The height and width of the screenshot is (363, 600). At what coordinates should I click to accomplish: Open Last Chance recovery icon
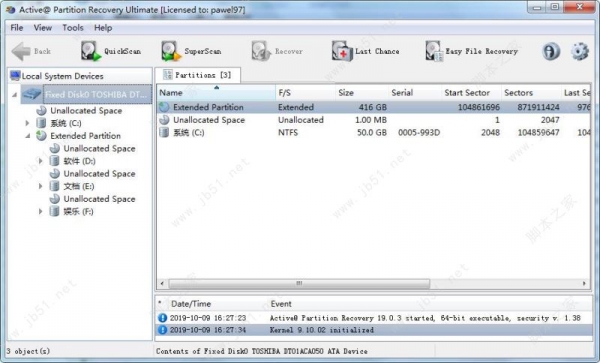(x=342, y=51)
